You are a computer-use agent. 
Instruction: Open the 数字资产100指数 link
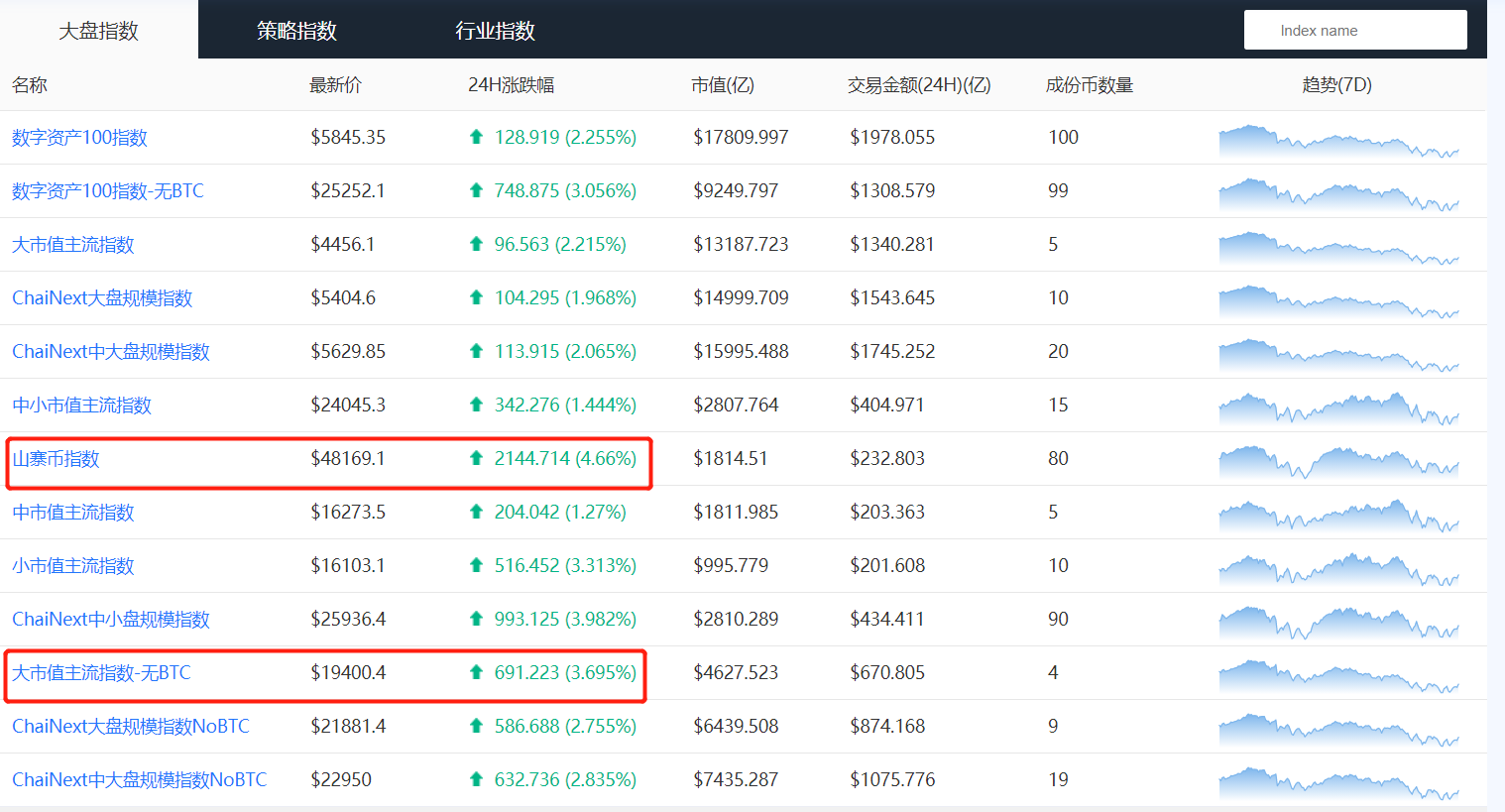click(79, 138)
